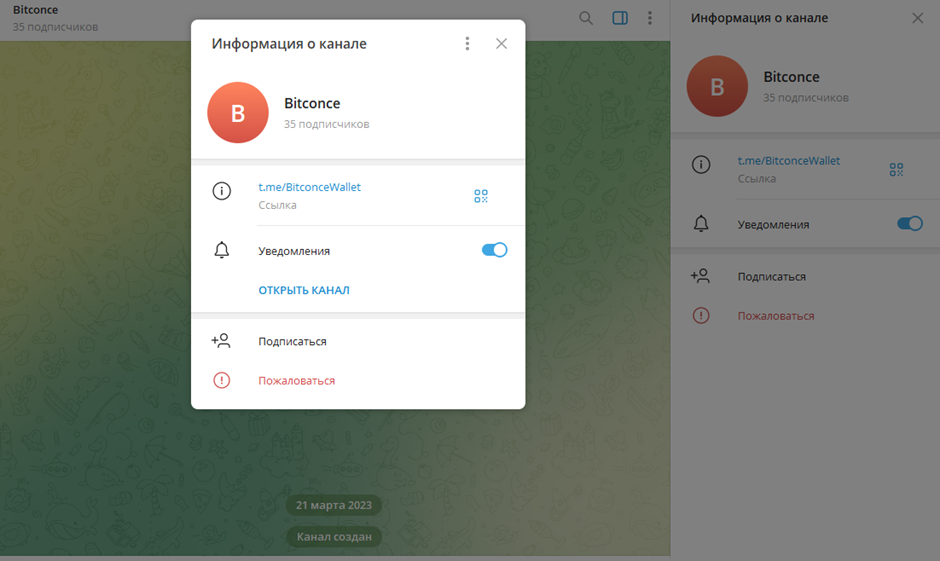The width and height of the screenshot is (940, 561).
Task: Click ОТКРЫТЬ КАНАЛ button
Action: (304, 290)
